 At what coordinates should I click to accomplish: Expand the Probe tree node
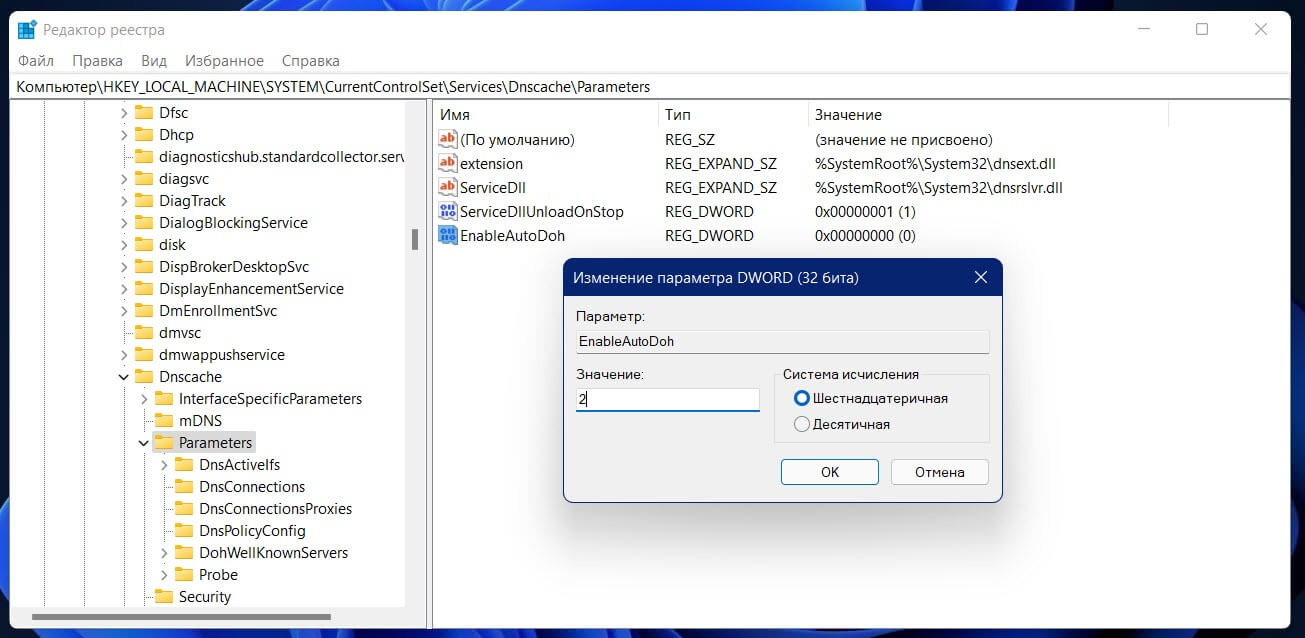(164, 574)
